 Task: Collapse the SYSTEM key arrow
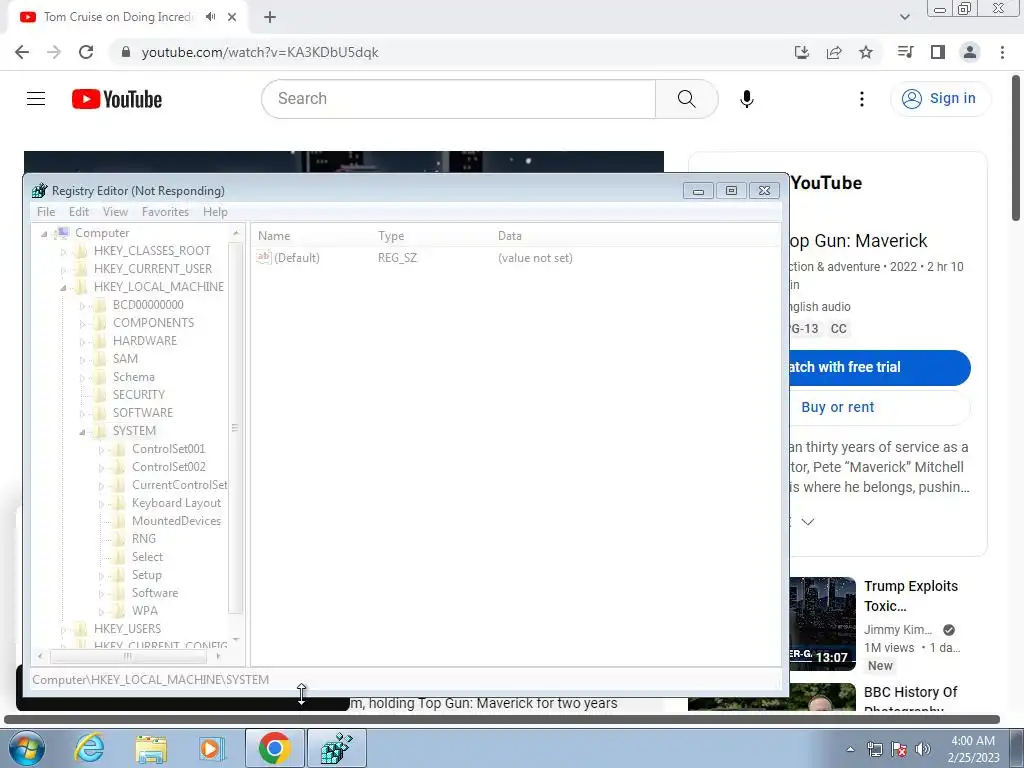tap(82, 432)
